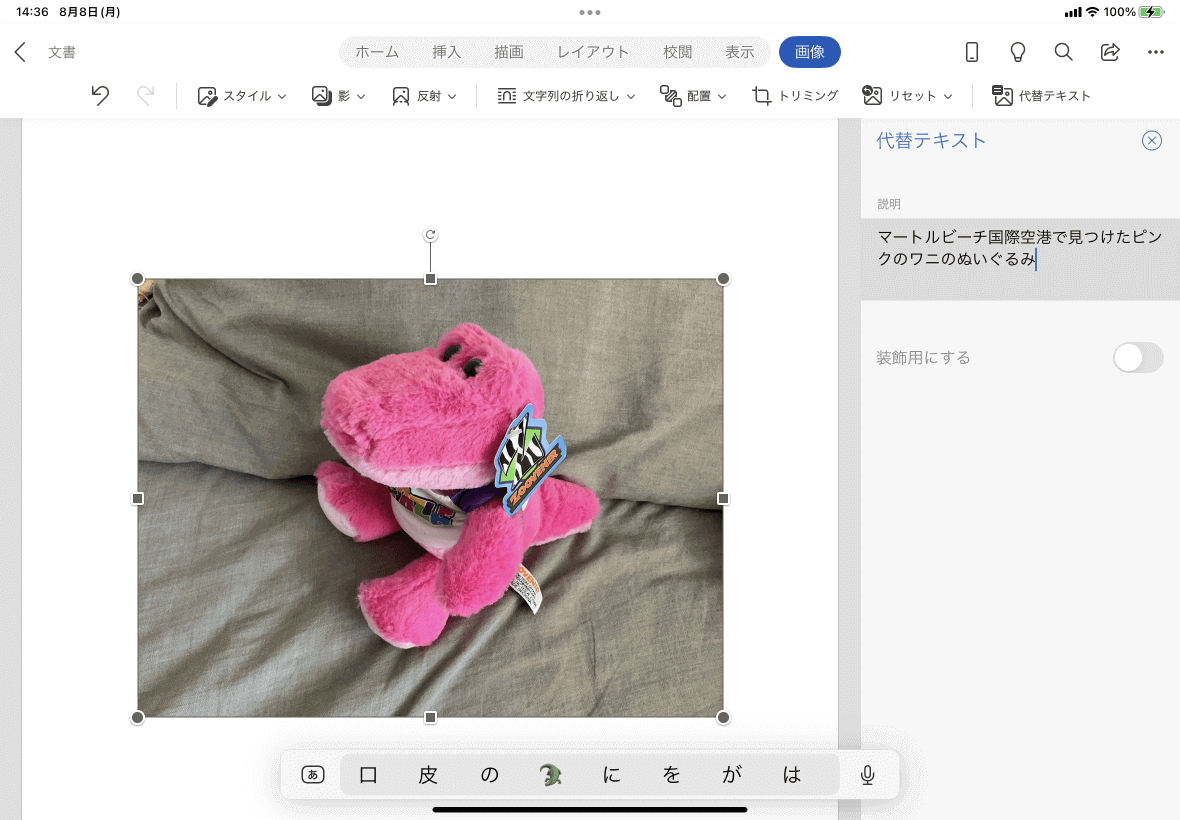Select the トリミング crop tool
Image resolution: width=1180 pixels, height=820 pixels.
pyautogui.click(x=795, y=96)
